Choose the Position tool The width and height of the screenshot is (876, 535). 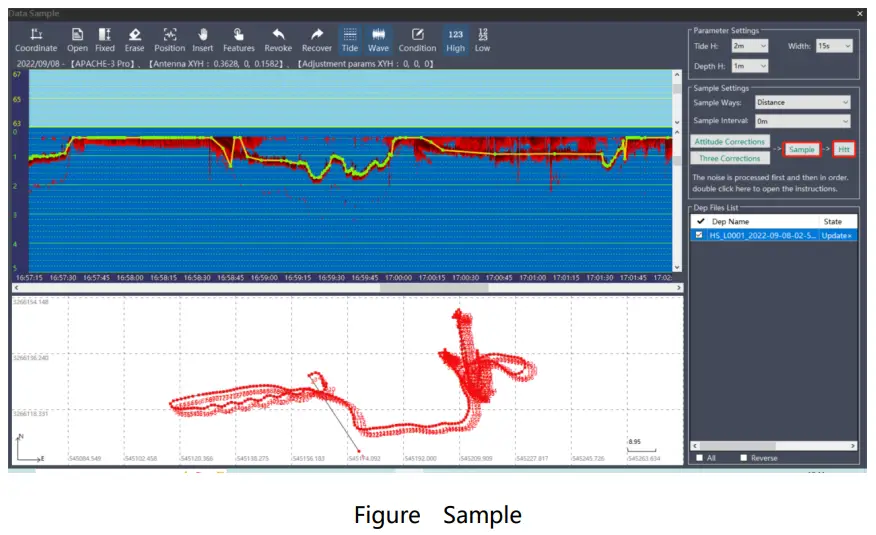(x=169, y=40)
